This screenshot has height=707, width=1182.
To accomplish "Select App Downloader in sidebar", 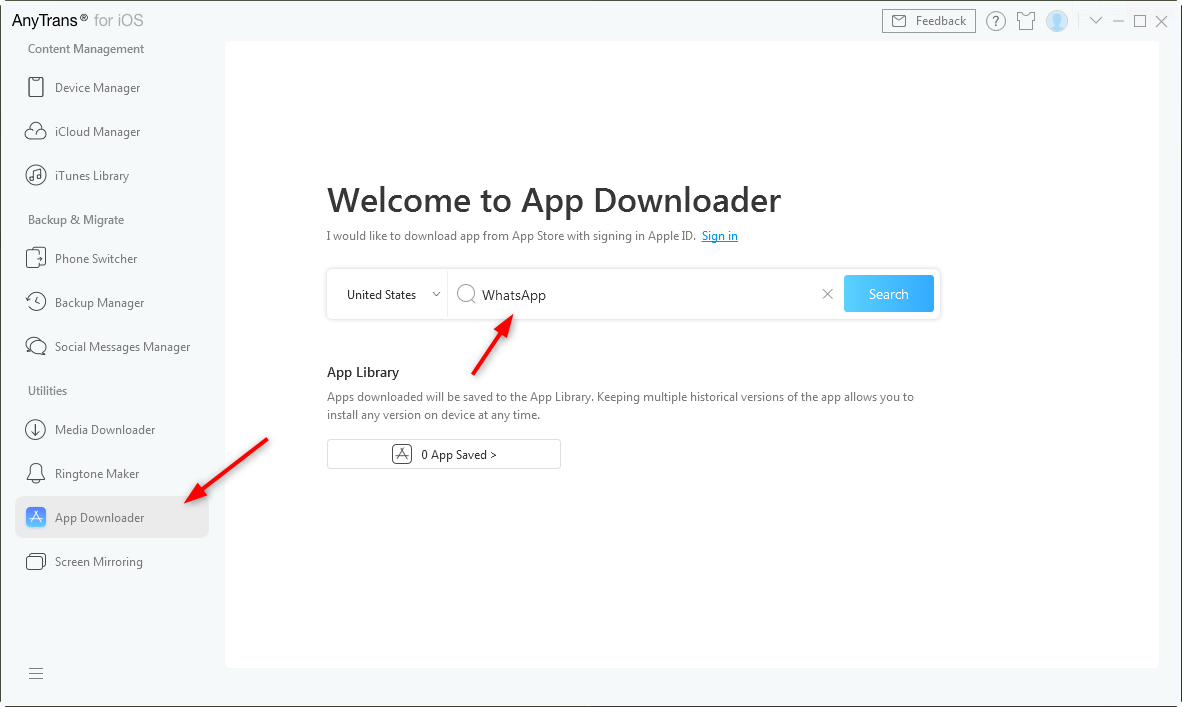I will tap(112, 517).
